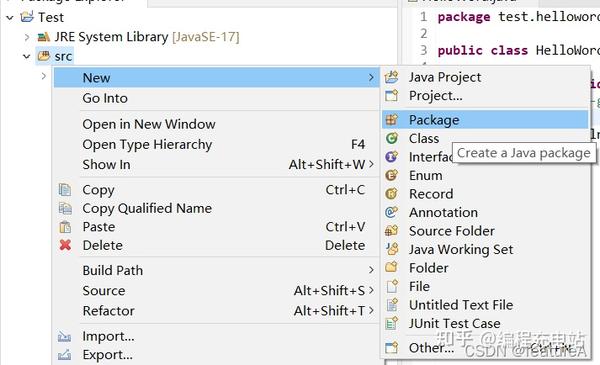
Task: Click the Test project folder icon
Action: 27,17
